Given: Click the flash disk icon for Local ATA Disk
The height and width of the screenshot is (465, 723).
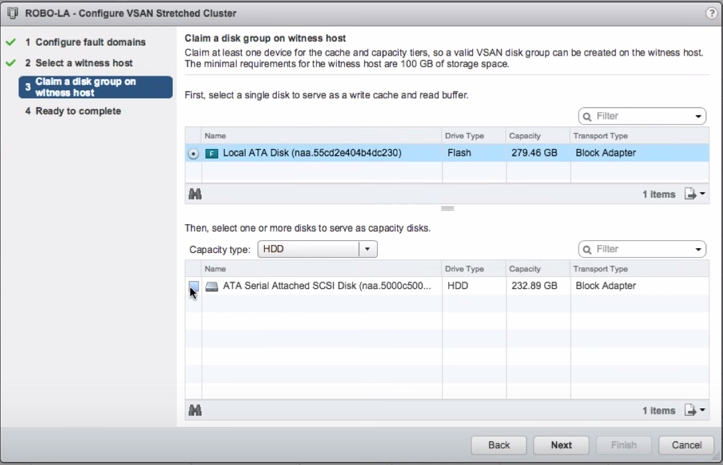Looking at the screenshot, I should click(x=212, y=153).
